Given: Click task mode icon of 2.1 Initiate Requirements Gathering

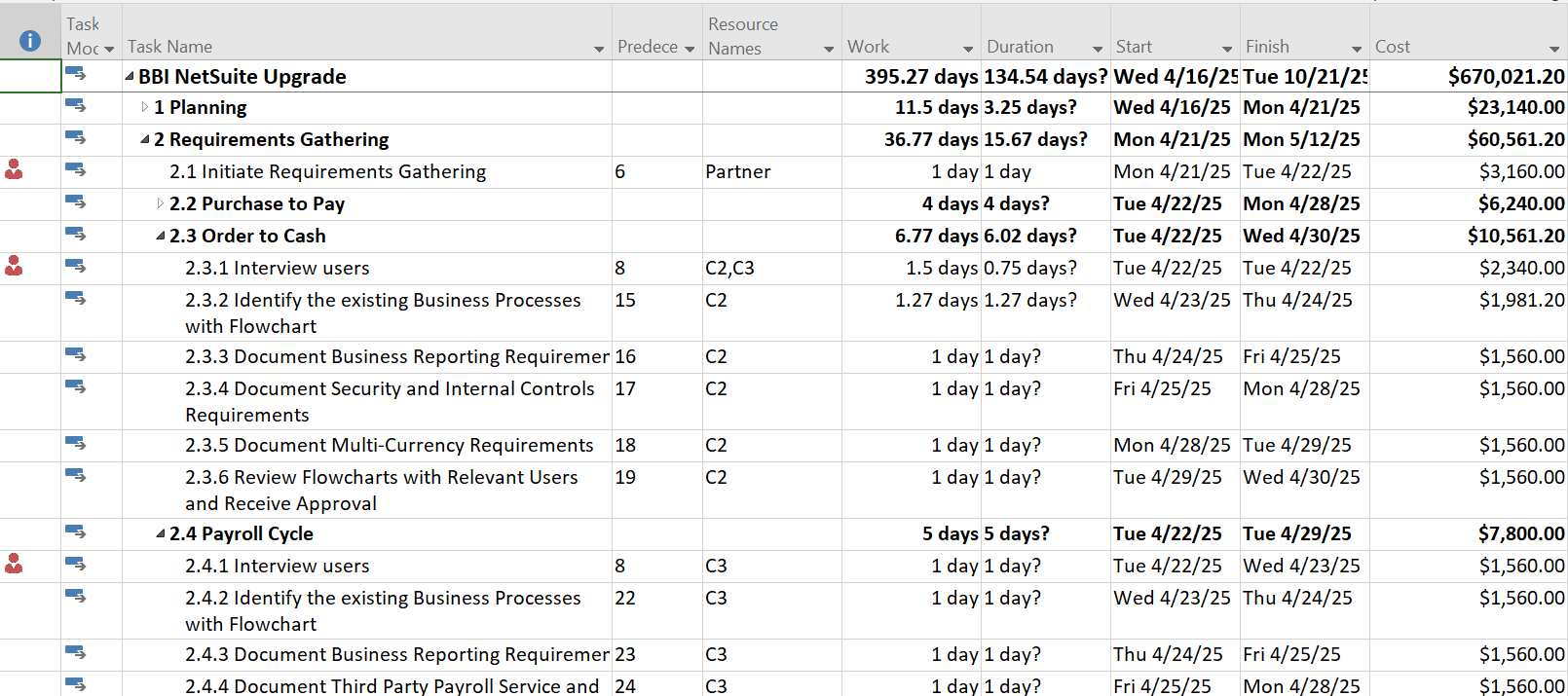Looking at the screenshot, I should pyautogui.click(x=75, y=169).
